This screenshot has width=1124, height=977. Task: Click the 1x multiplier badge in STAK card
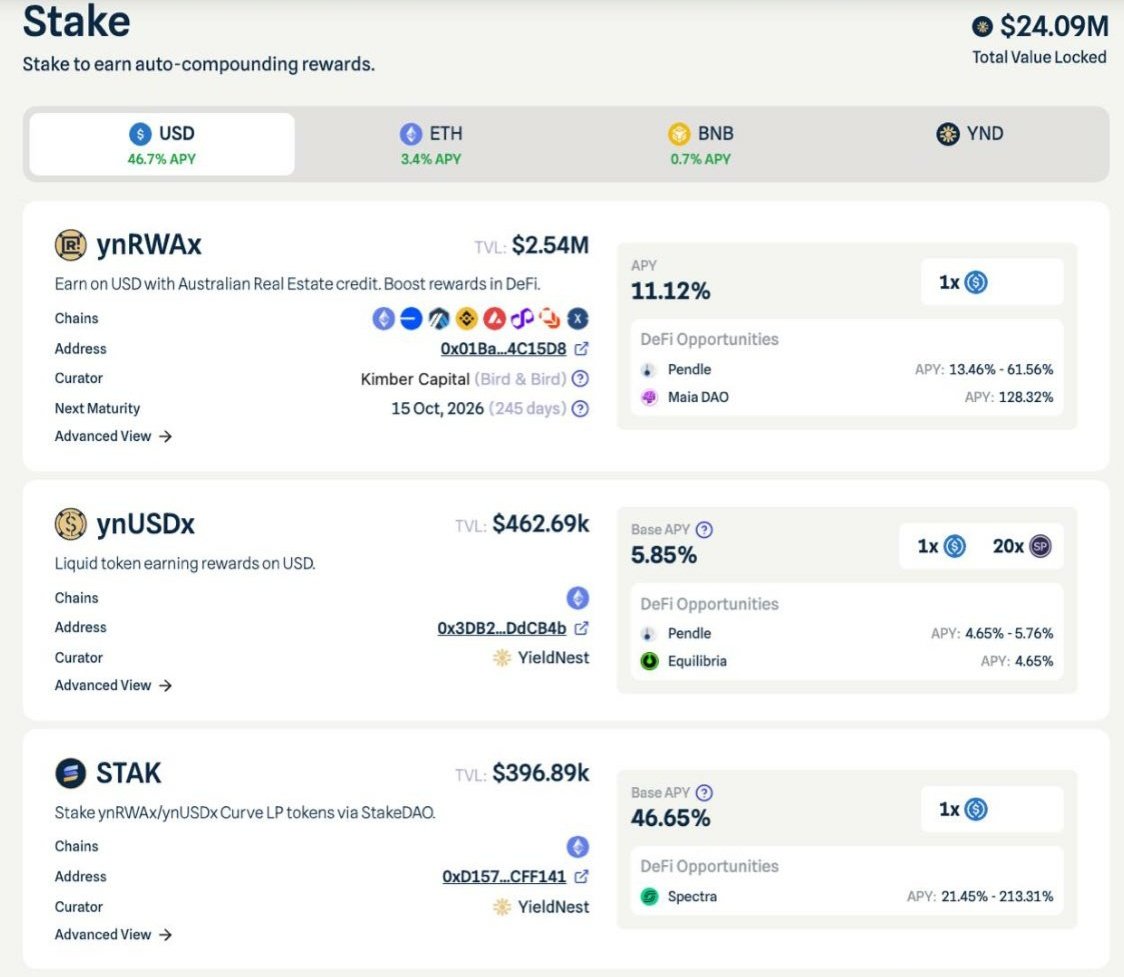coord(963,809)
